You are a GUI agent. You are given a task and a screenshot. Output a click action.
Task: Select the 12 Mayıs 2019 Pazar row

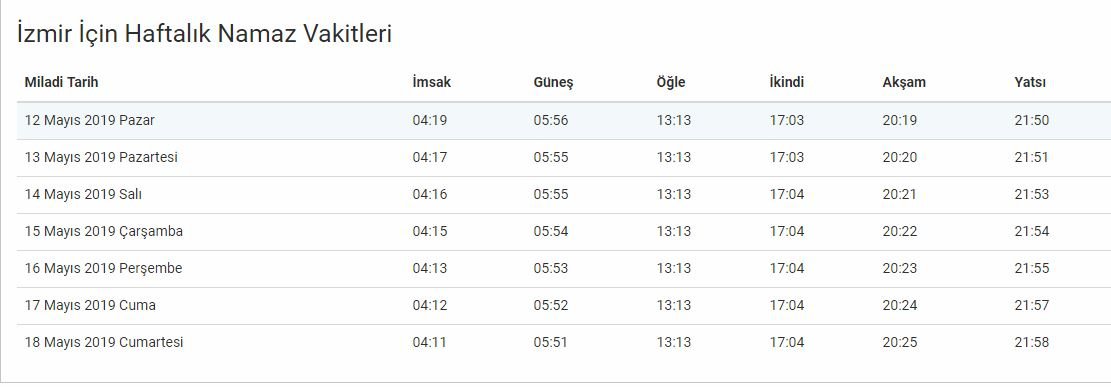click(x=564, y=120)
